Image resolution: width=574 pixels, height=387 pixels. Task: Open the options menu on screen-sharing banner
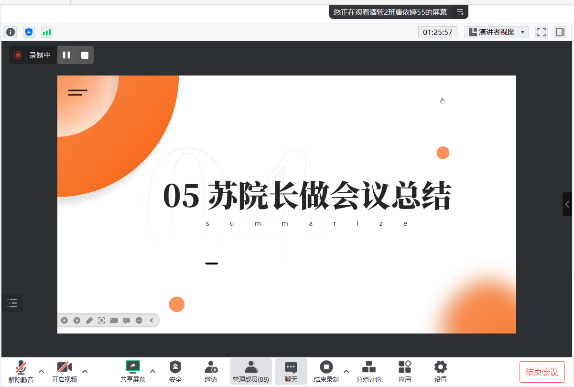(x=460, y=12)
